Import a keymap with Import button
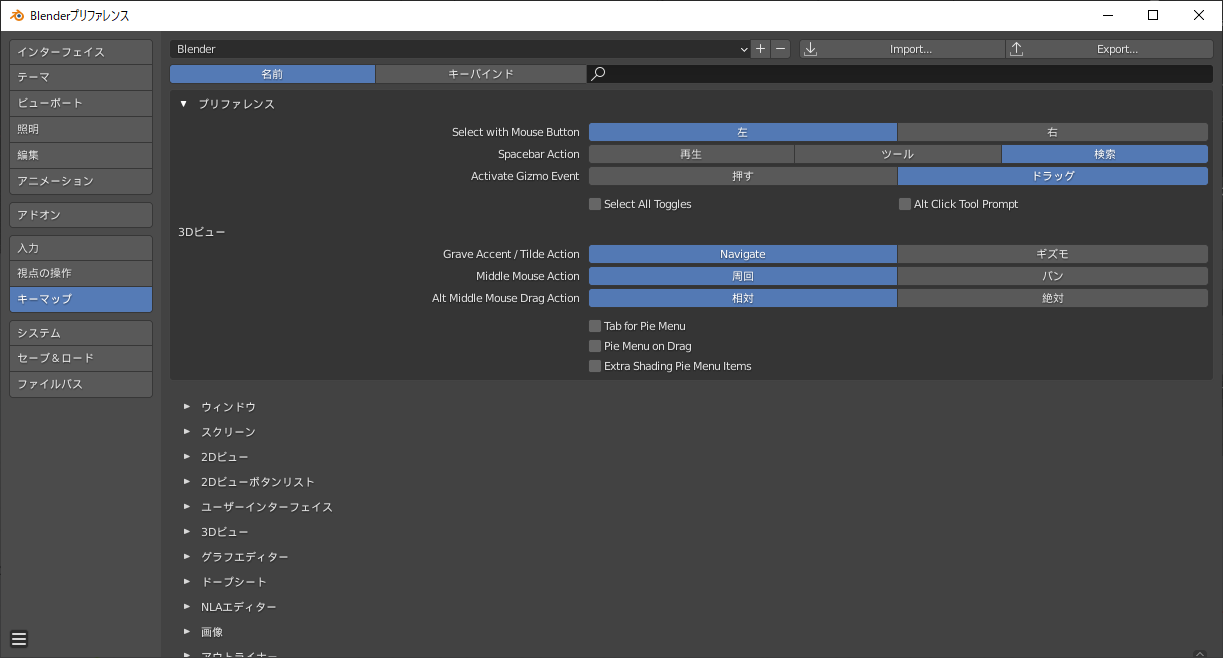Image resolution: width=1223 pixels, height=658 pixels. coord(902,49)
